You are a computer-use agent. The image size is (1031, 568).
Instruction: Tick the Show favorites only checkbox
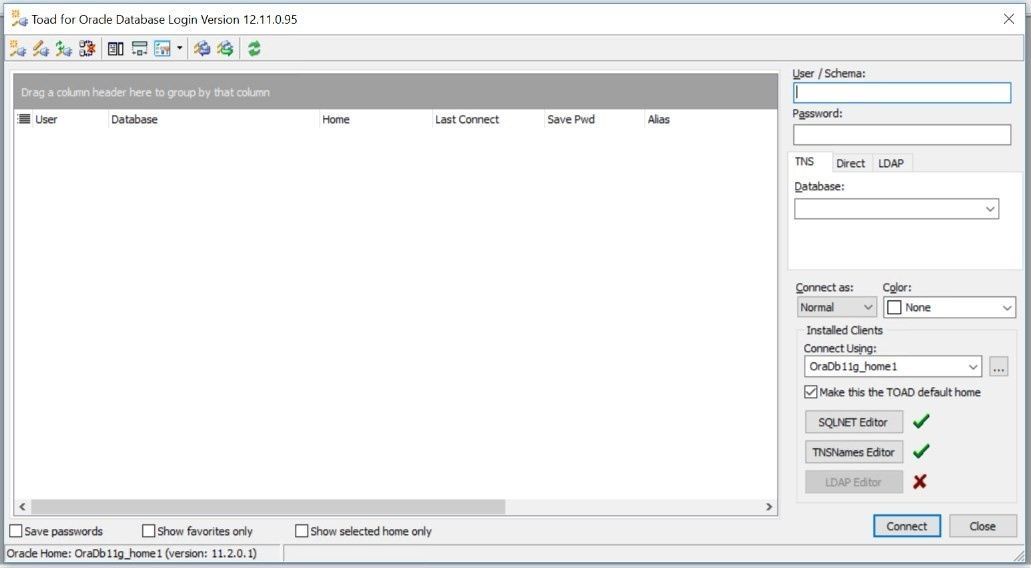tap(149, 531)
